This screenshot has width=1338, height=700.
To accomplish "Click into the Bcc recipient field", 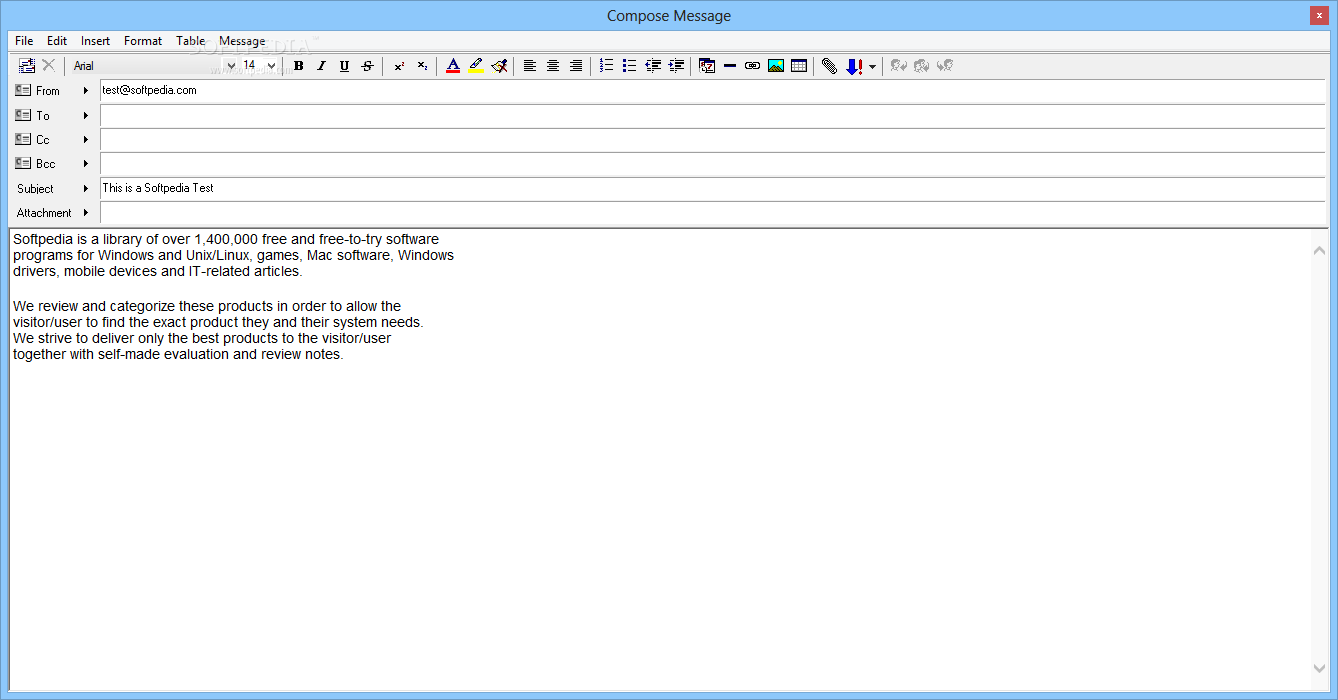I will pyautogui.click(x=712, y=163).
